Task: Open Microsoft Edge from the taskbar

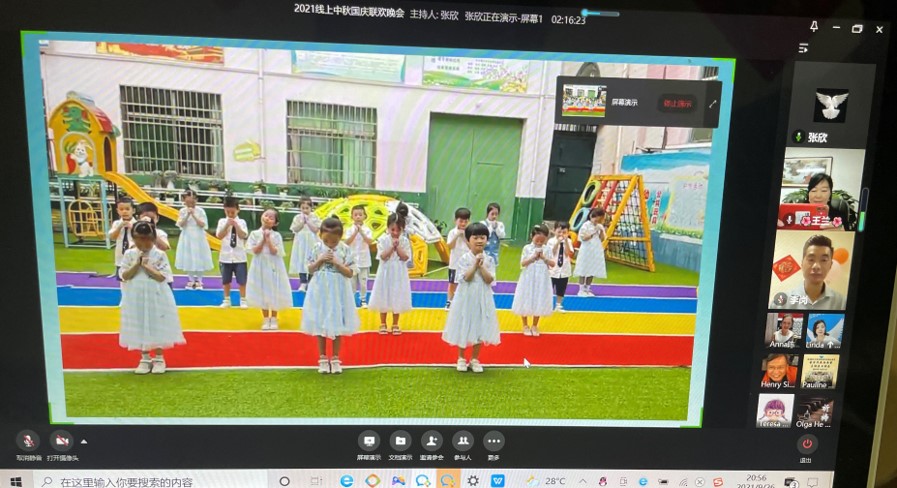Action: point(346,481)
